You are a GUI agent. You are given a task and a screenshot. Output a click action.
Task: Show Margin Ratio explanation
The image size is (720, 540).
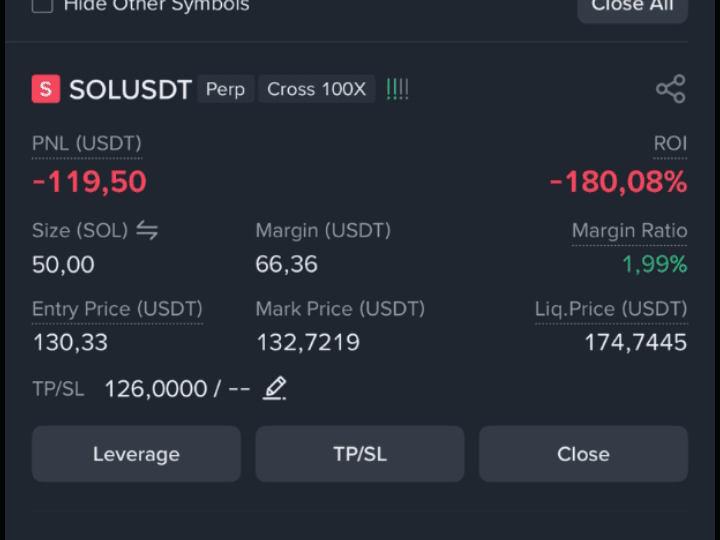pos(630,231)
